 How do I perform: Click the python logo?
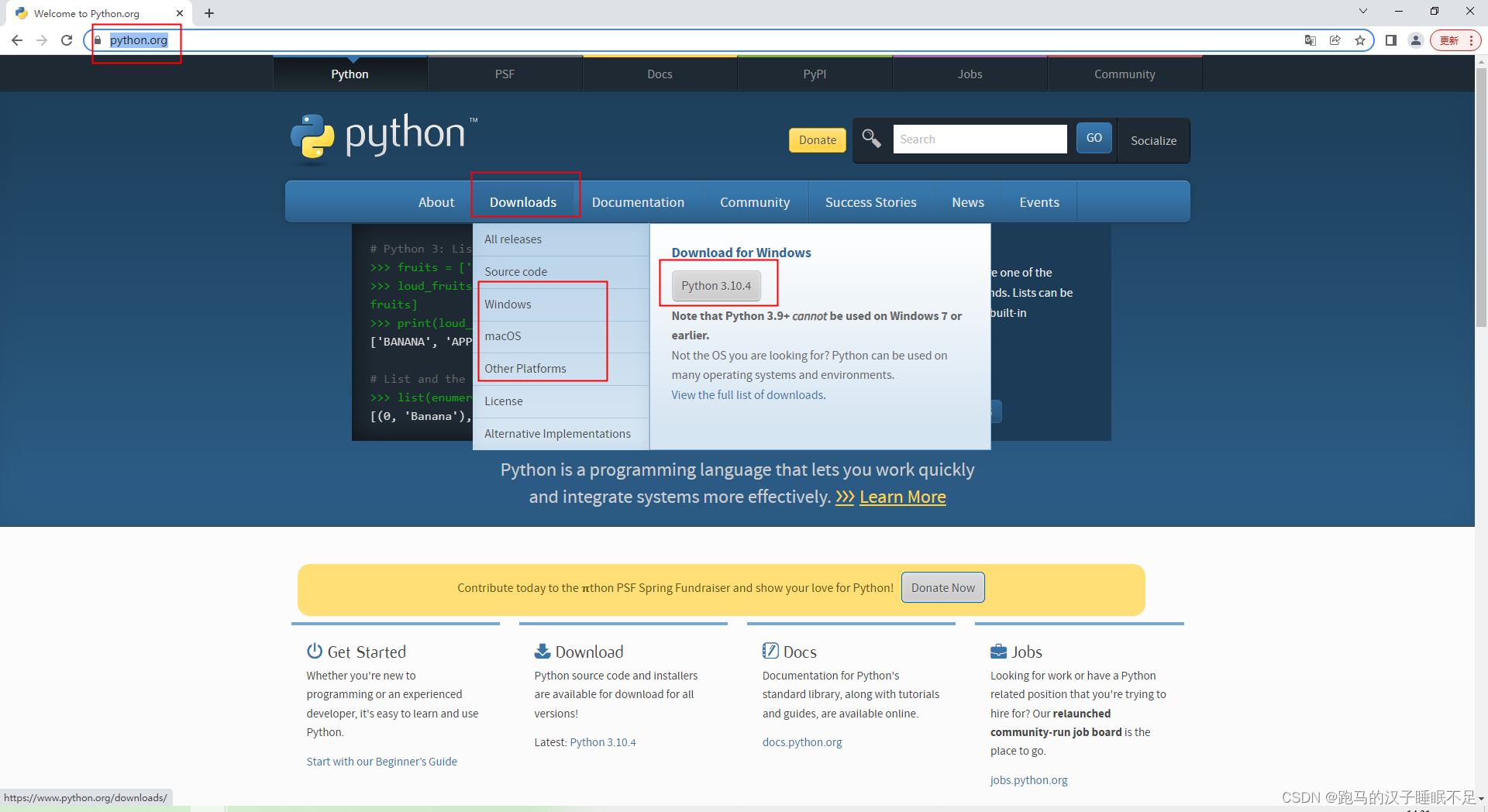pos(384,138)
